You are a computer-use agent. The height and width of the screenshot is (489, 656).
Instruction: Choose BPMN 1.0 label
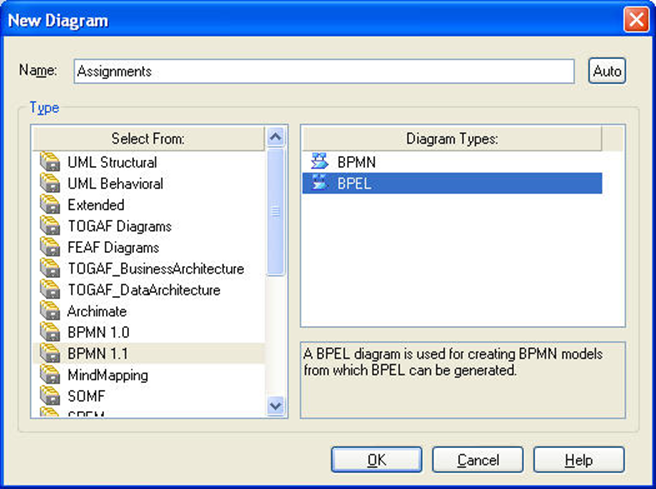(98, 333)
